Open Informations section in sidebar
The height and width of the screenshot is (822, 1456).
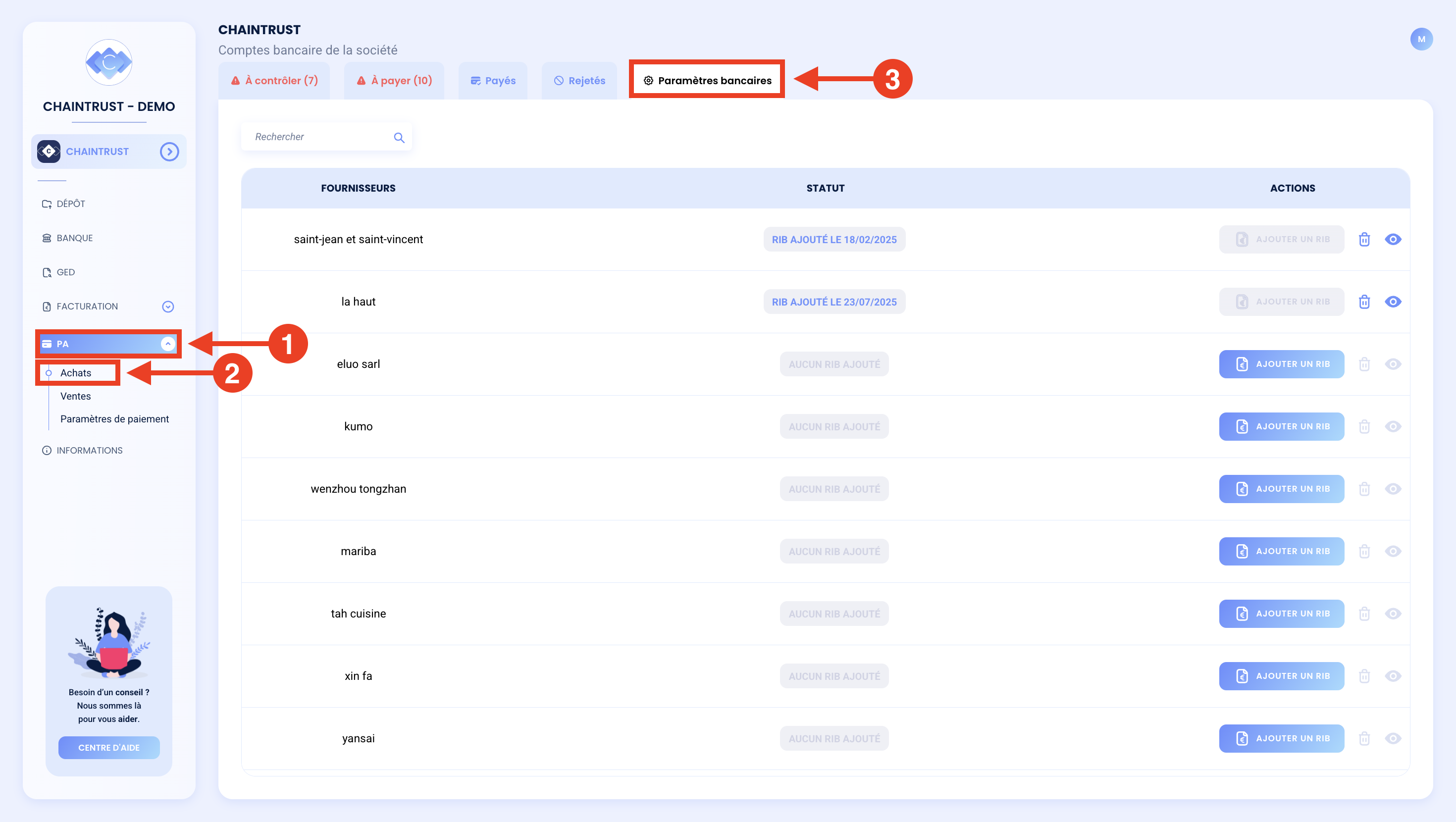click(x=82, y=451)
